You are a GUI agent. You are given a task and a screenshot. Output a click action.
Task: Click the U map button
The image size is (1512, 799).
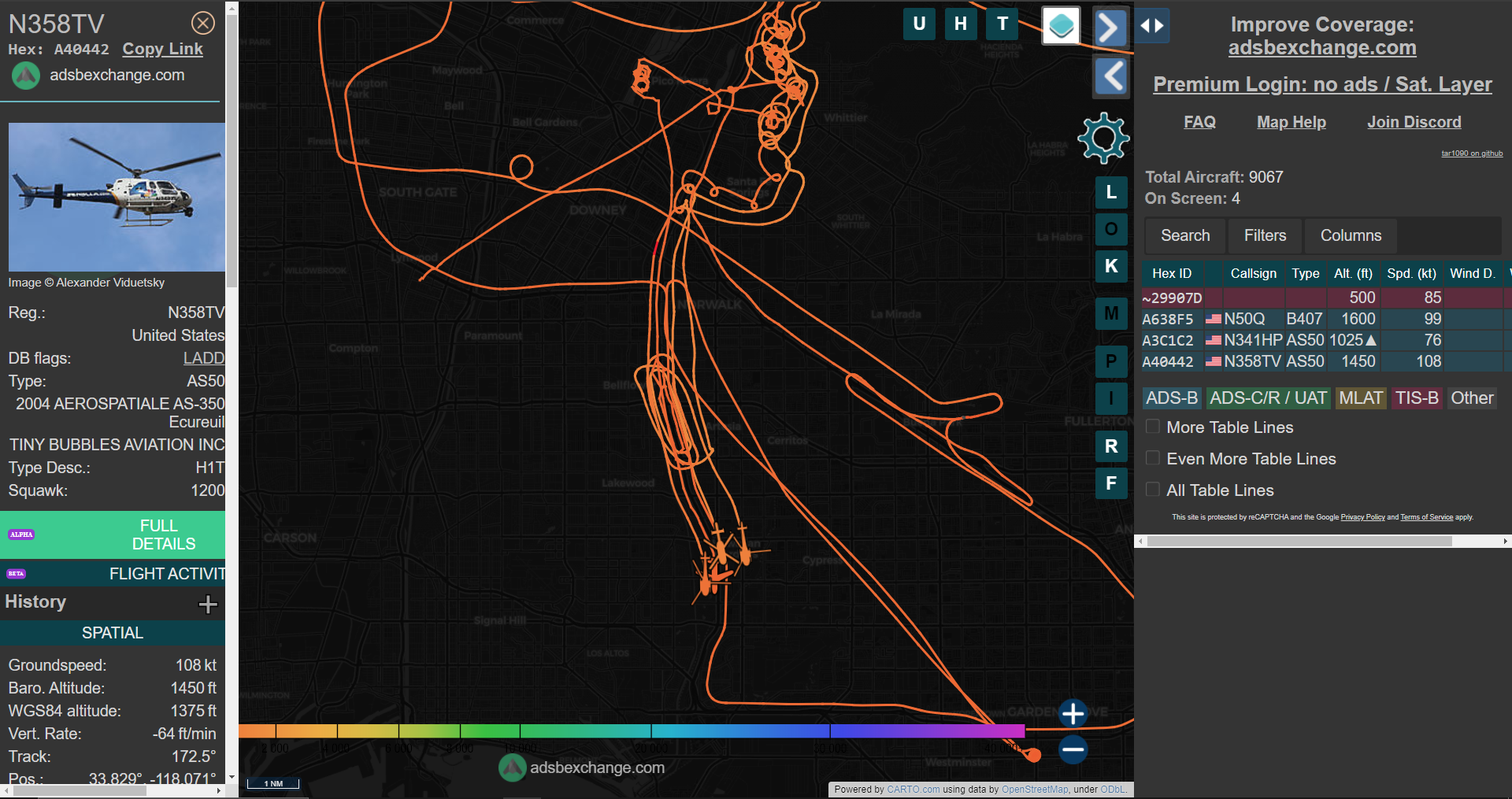(x=919, y=24)
